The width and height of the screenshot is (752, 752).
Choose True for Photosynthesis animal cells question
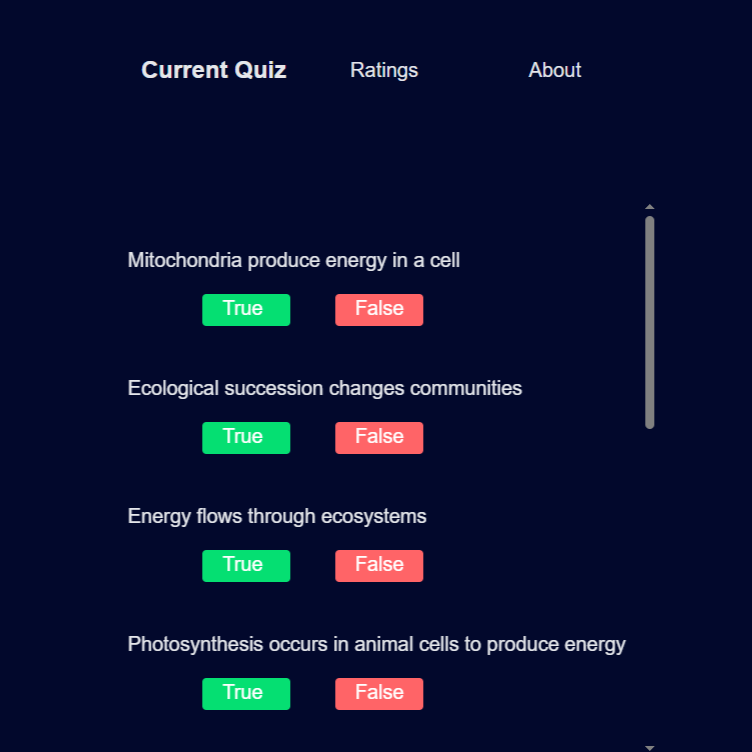click(246, 693)
